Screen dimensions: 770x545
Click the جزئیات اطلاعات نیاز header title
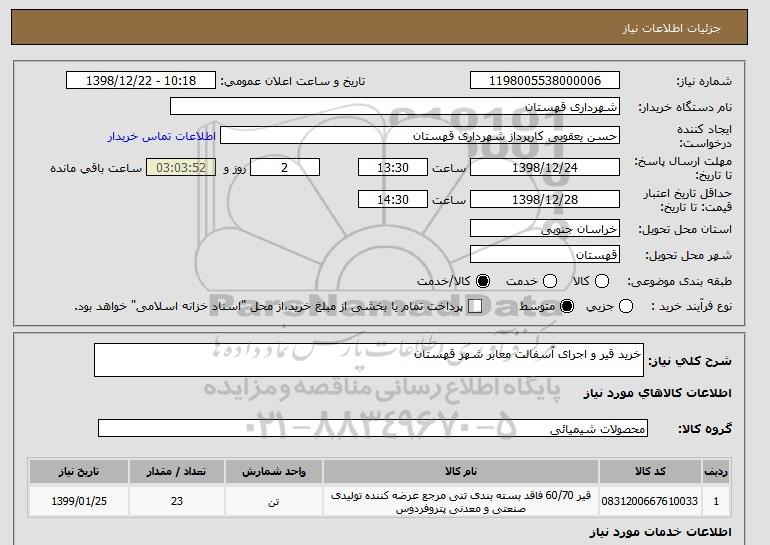click(x=671, y=28)
